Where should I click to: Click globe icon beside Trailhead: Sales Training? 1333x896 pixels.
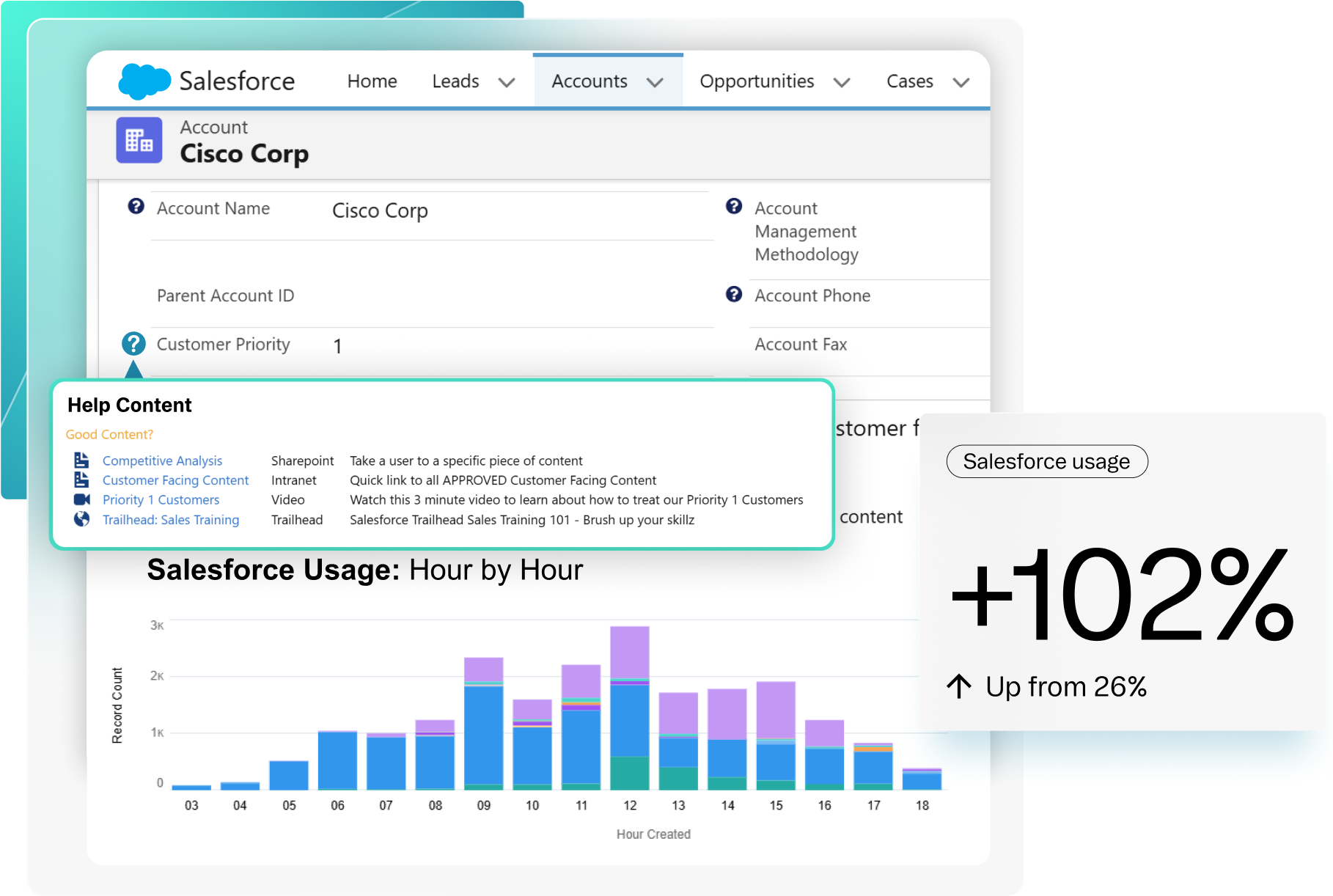81,519
